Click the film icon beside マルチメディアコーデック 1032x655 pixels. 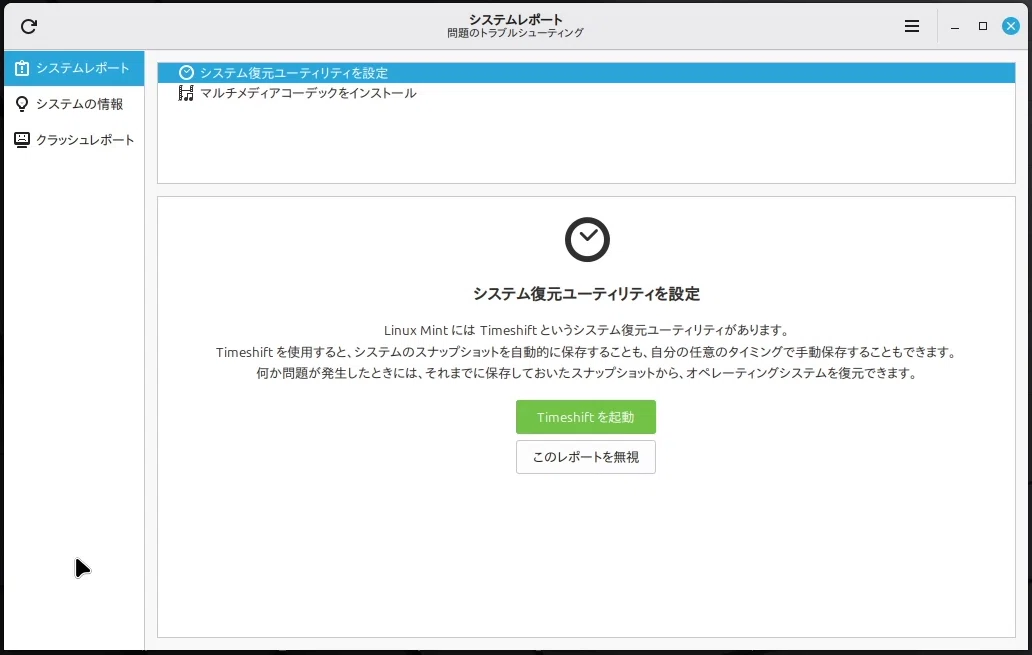point(186,93)
